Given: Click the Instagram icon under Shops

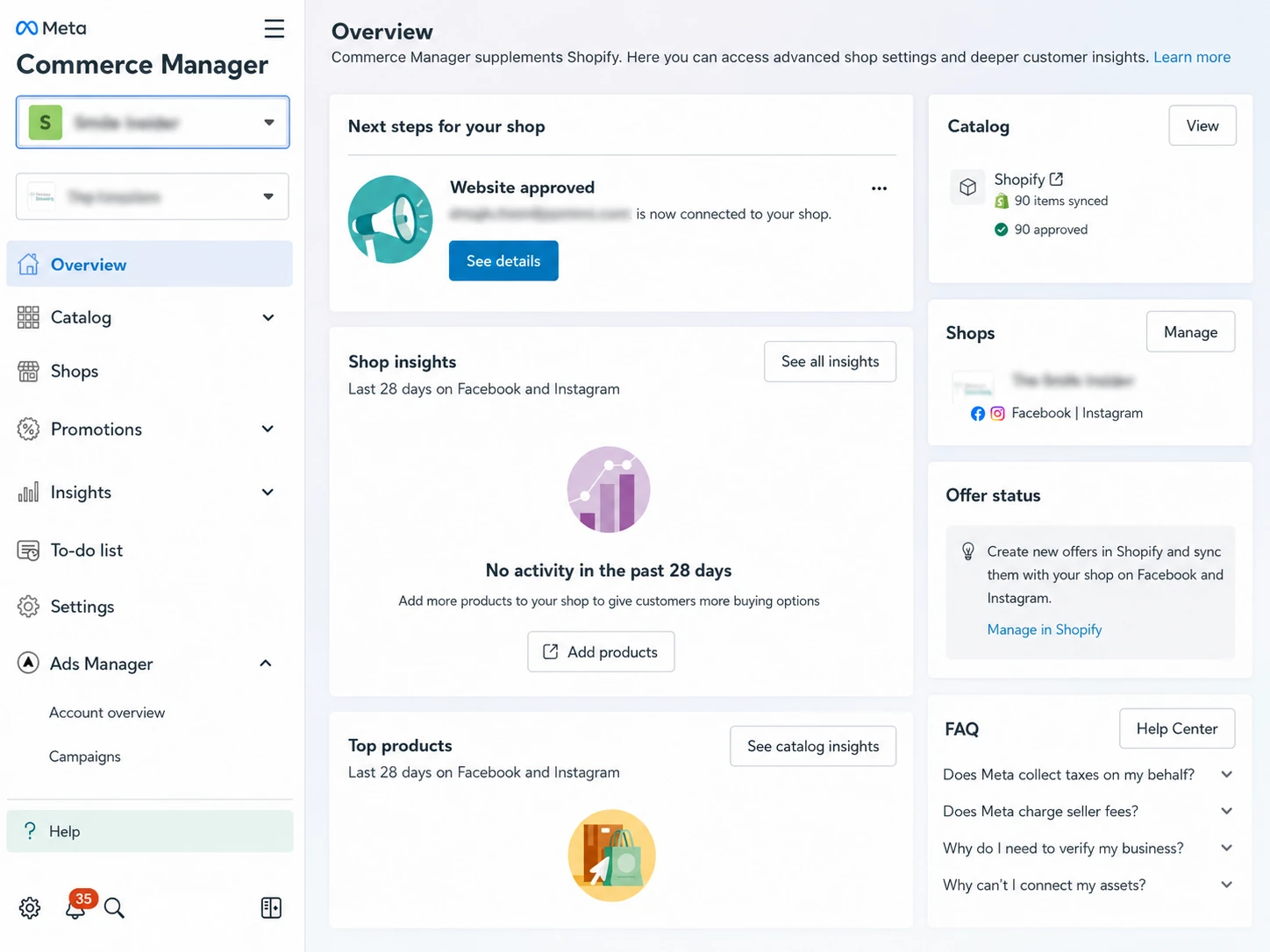Looking at the screenshot, I should click(x=997, y=414).
